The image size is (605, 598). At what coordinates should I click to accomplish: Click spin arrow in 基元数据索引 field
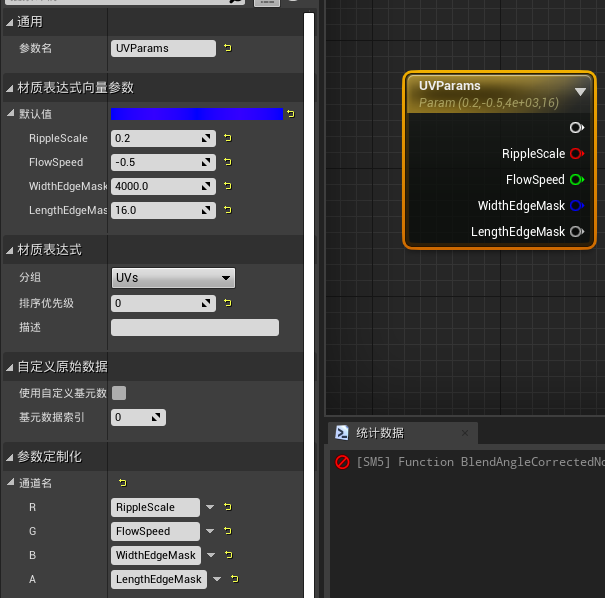156,417
